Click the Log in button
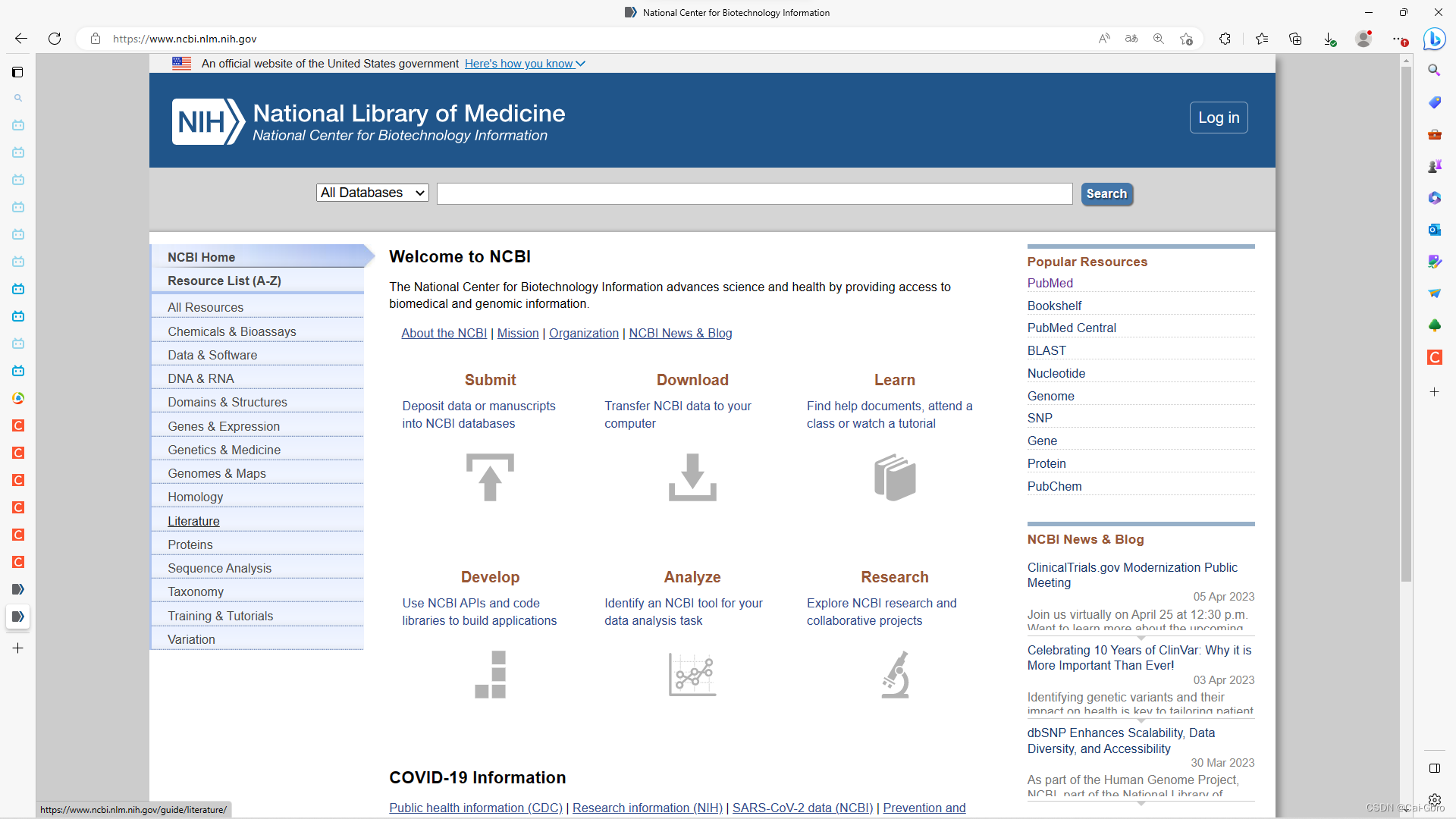Image resolution: width=1456 pixels, height=819 pixels. coord(1218,118)
